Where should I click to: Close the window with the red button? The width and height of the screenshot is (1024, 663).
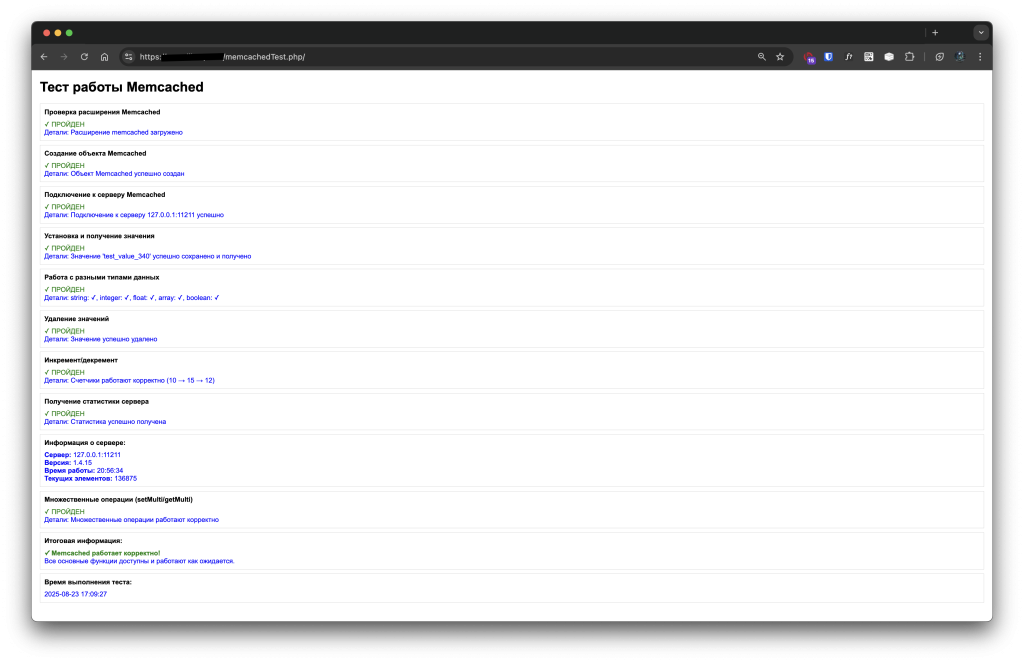[x=46, y=33]
